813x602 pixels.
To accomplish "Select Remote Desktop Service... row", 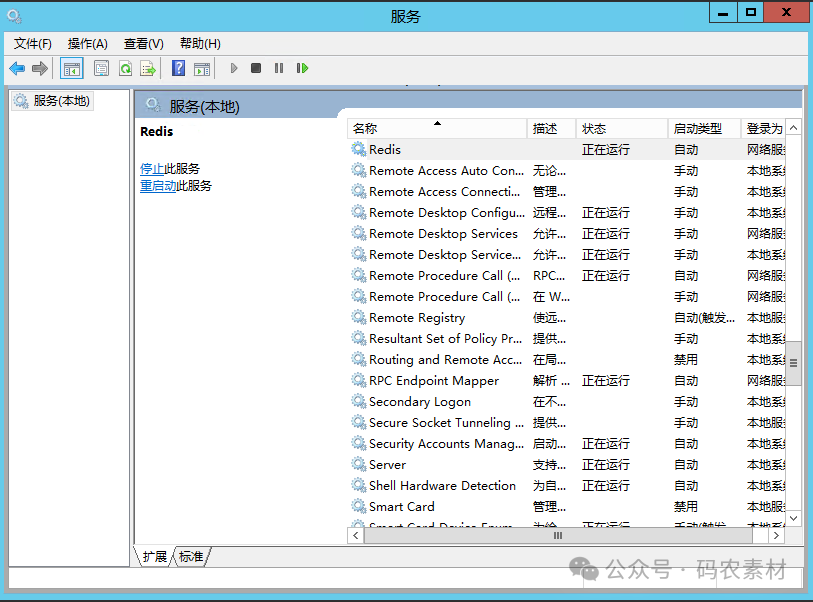I will (x=566, y=255).
